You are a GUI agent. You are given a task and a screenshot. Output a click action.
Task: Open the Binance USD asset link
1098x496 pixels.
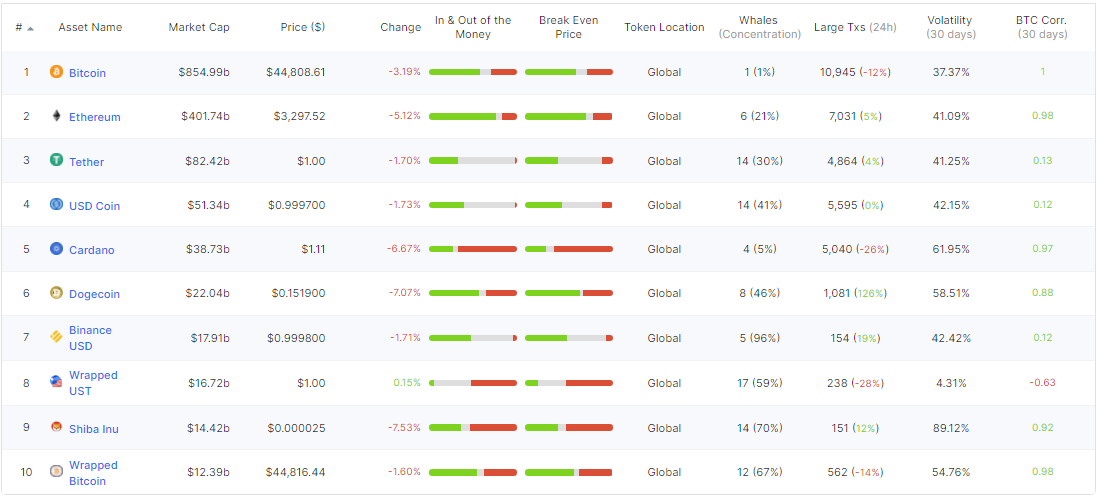click(x=90, y=338)
